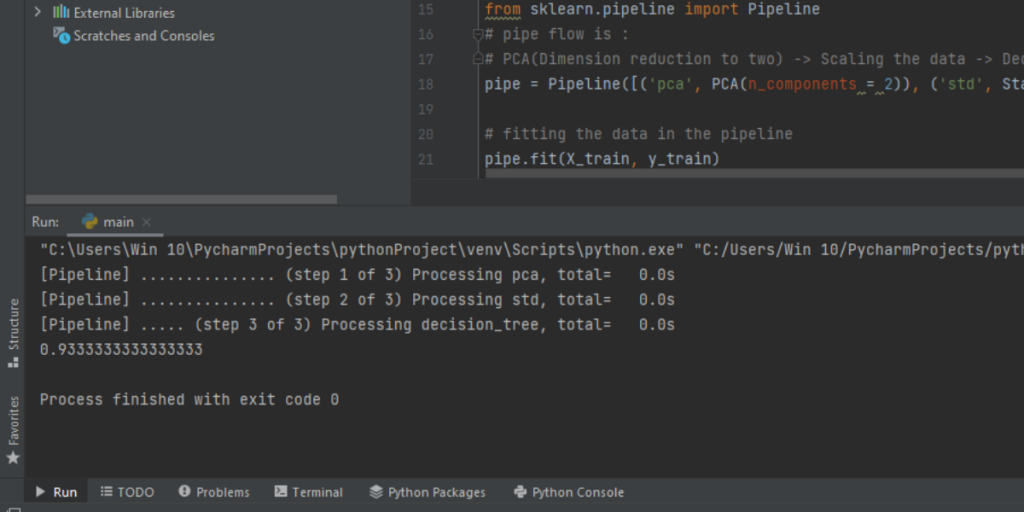Open the Python Packages tool window
The width and height of the screenshot is (1024, 512).
(428, 492)
